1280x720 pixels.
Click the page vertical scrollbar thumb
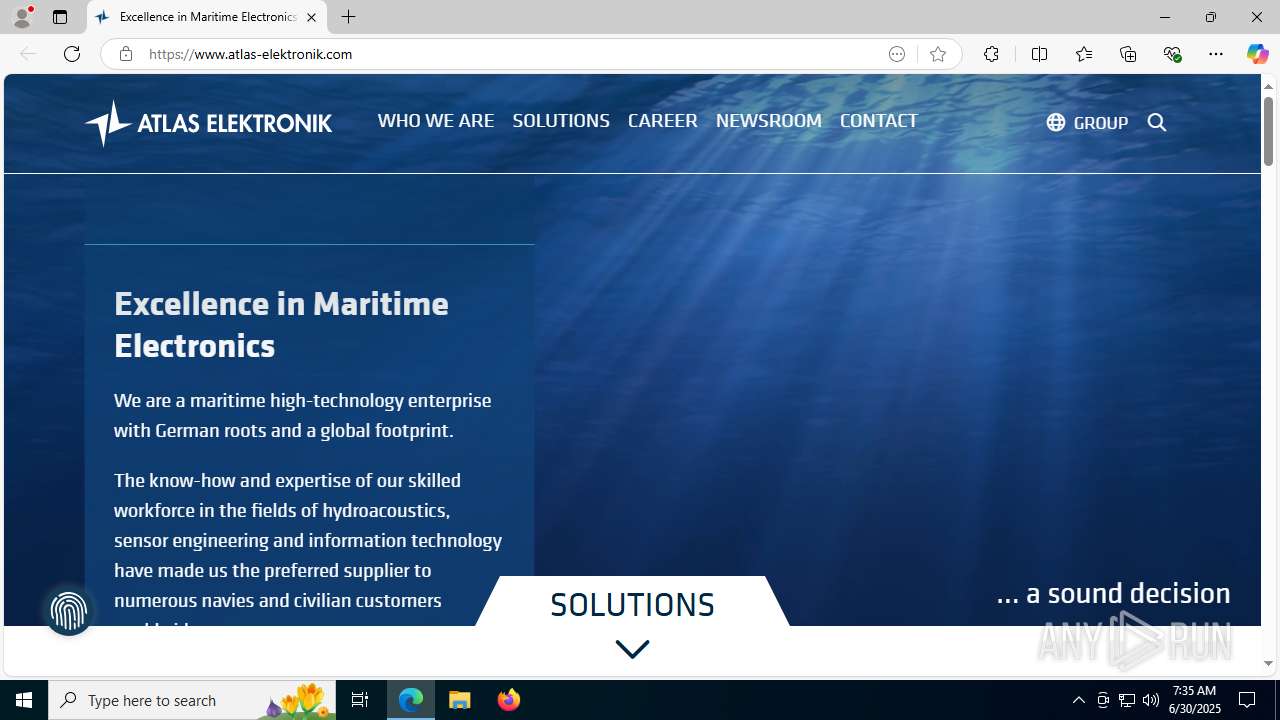tap(1268, 130)
